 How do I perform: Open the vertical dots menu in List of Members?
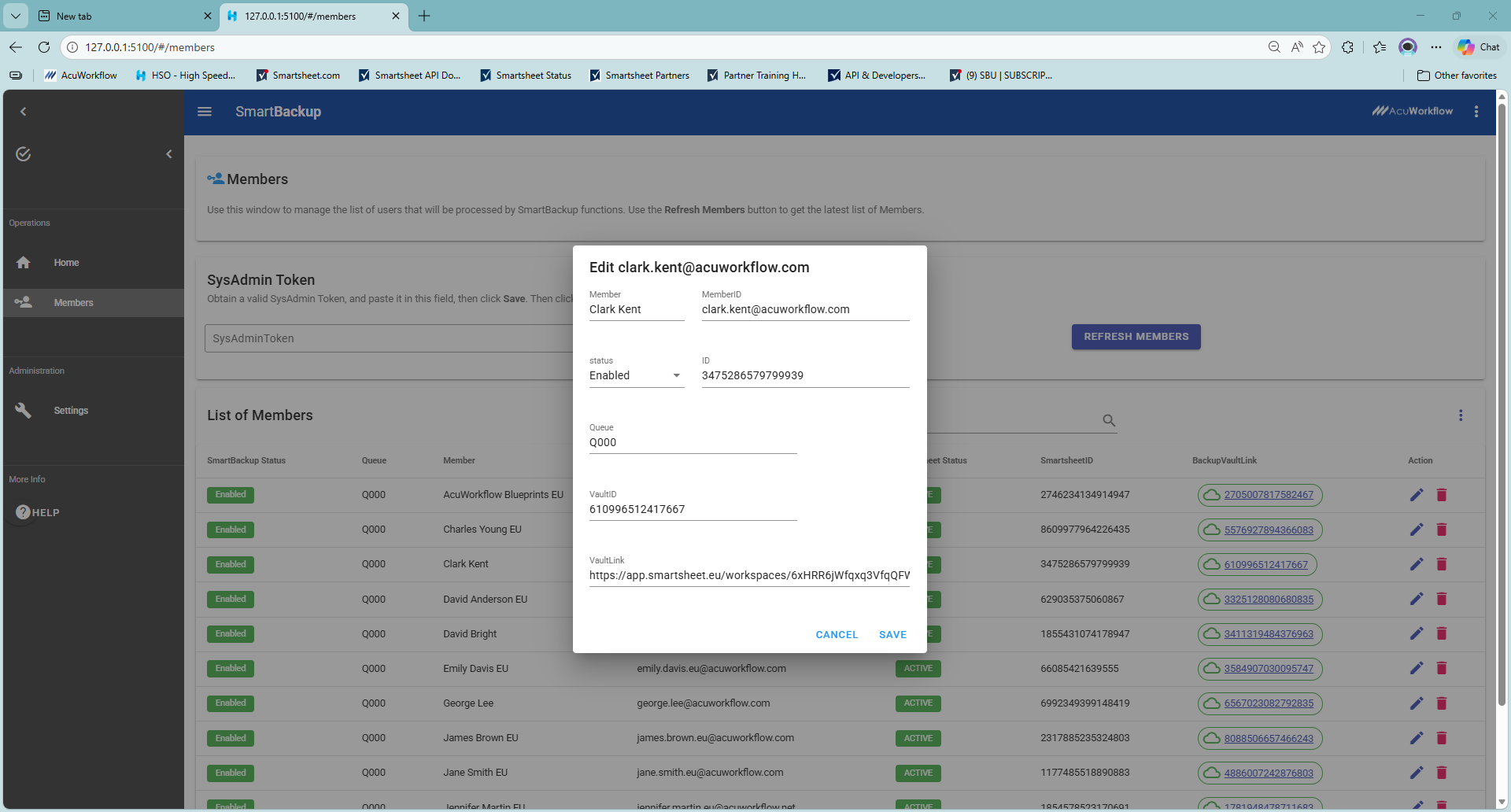[1461, 415]
